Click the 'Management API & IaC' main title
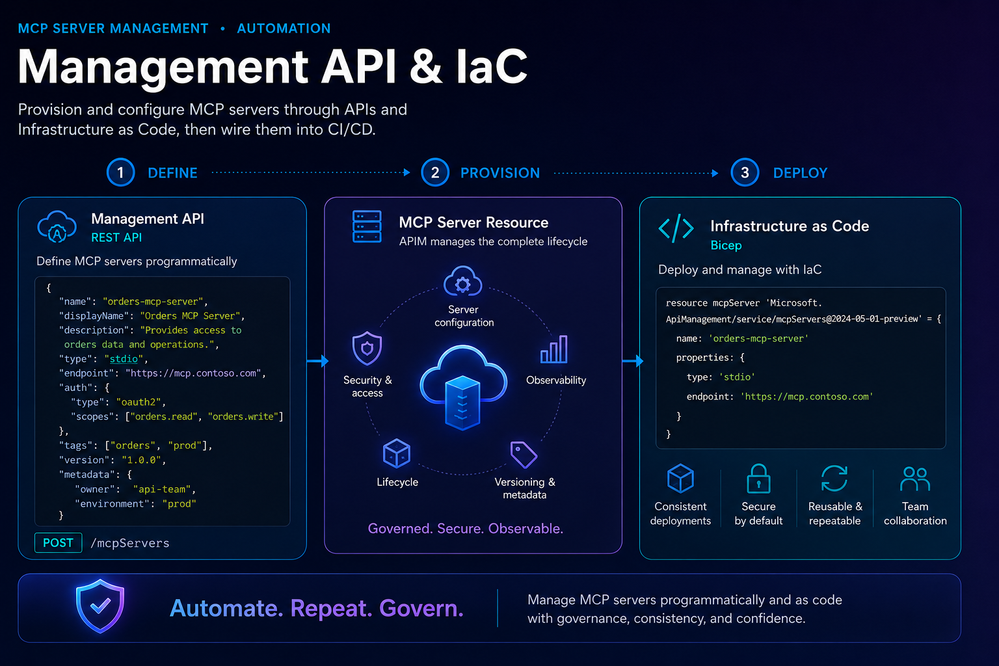Viewport: 999px width, 666px height. coord(273,66)
